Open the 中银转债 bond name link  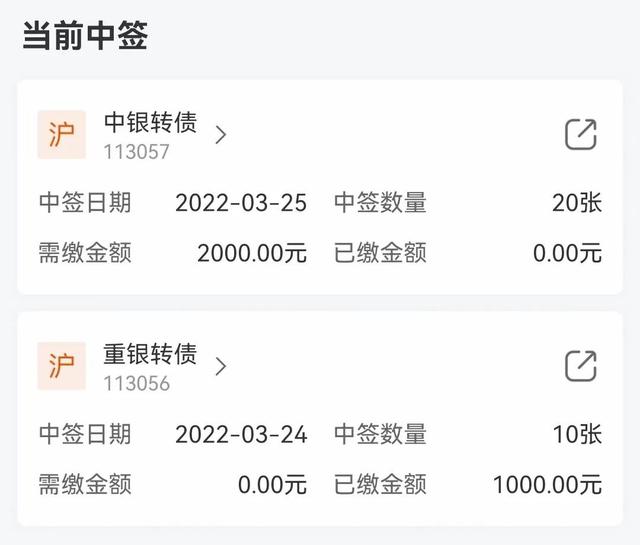150,122
